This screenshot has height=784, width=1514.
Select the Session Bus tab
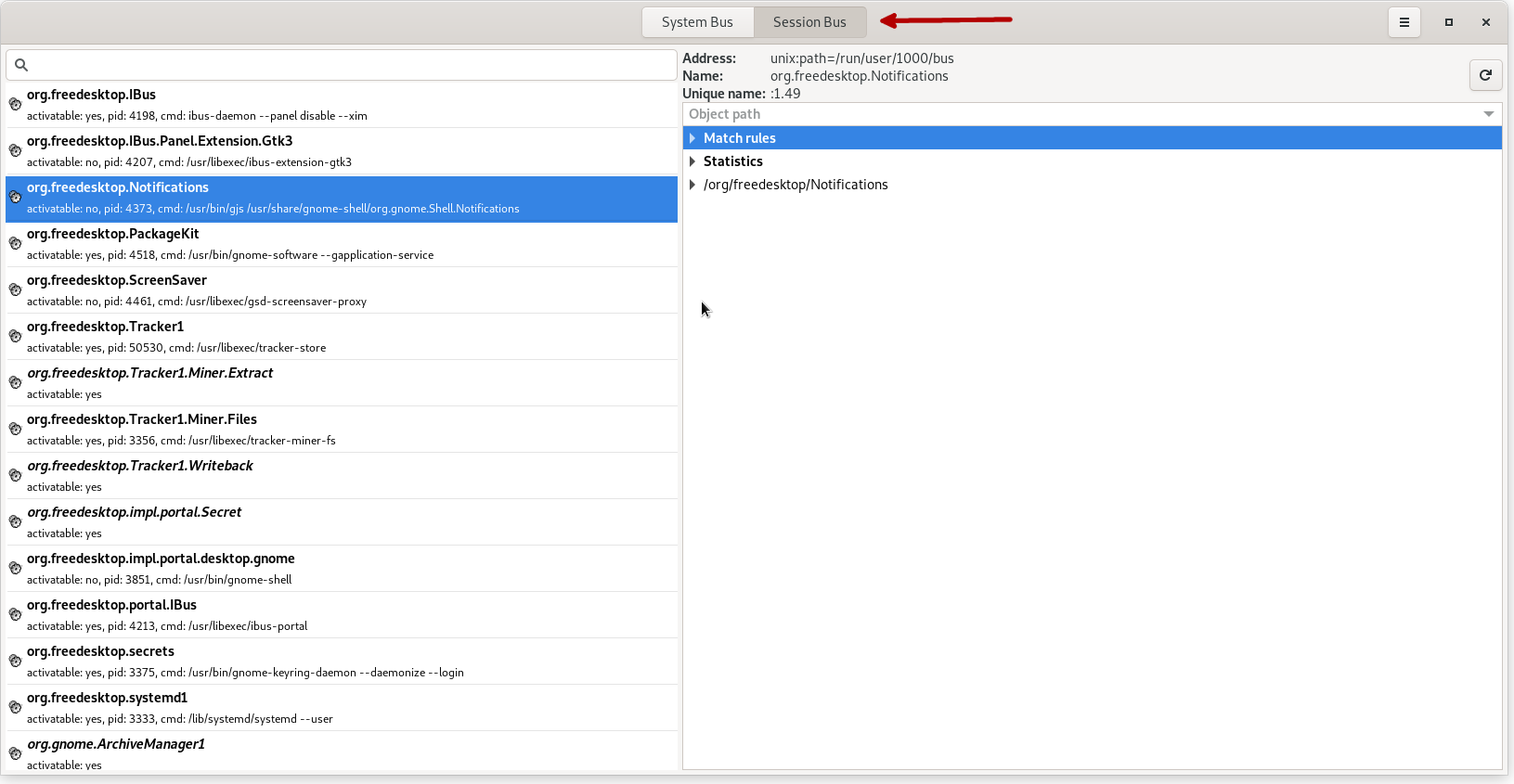pos(809,22)
